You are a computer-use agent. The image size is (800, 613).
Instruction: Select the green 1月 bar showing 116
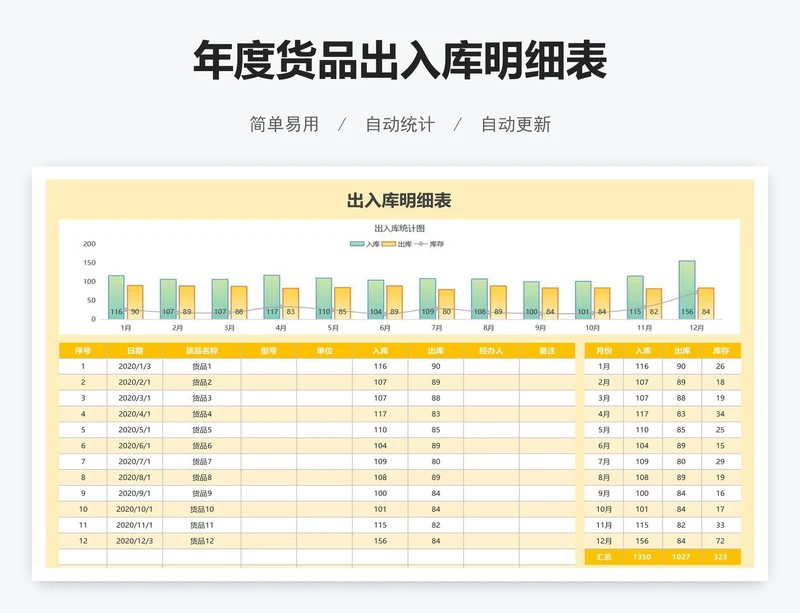click(x=116, y=297)
